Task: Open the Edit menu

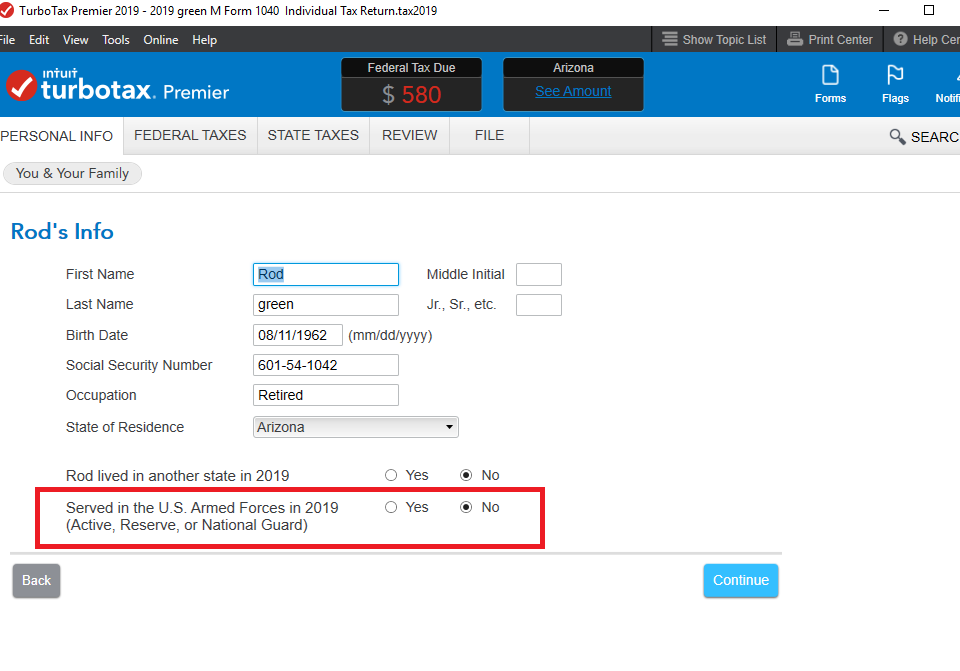Action: point(39,40)
